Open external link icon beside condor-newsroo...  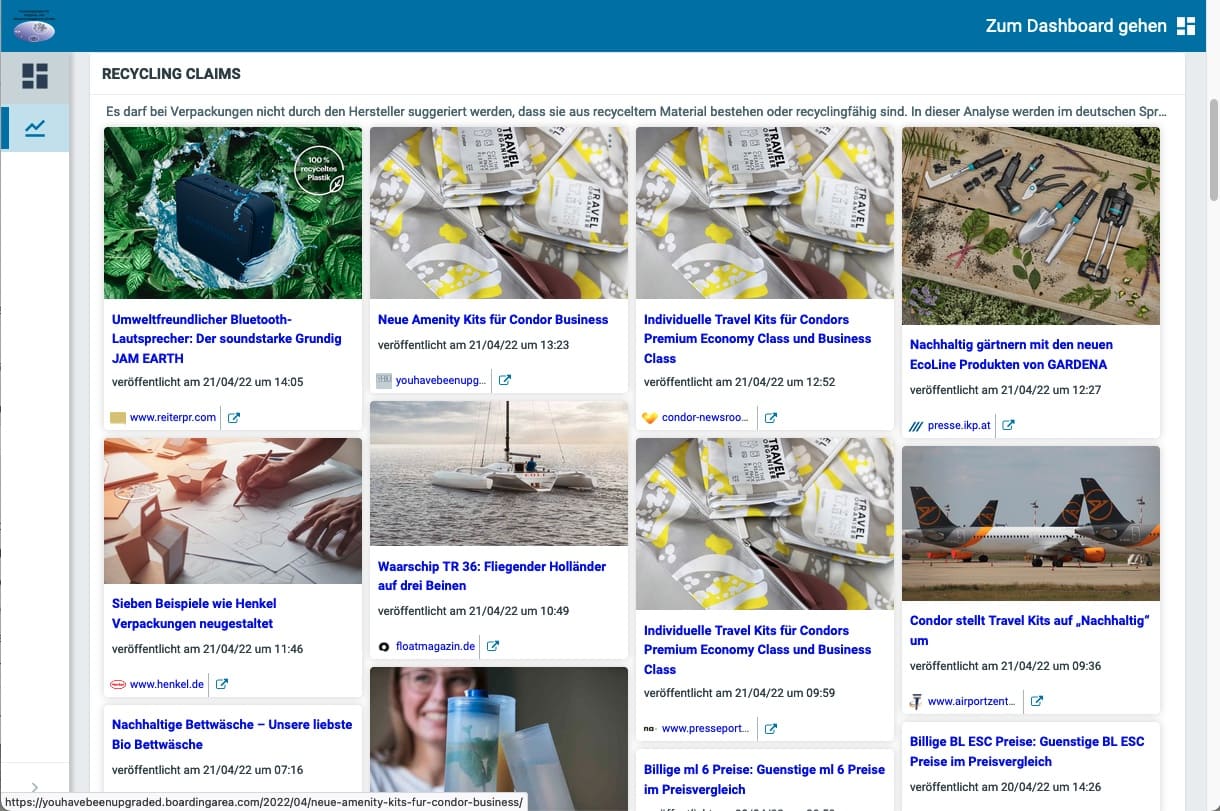tap(771, 418)
